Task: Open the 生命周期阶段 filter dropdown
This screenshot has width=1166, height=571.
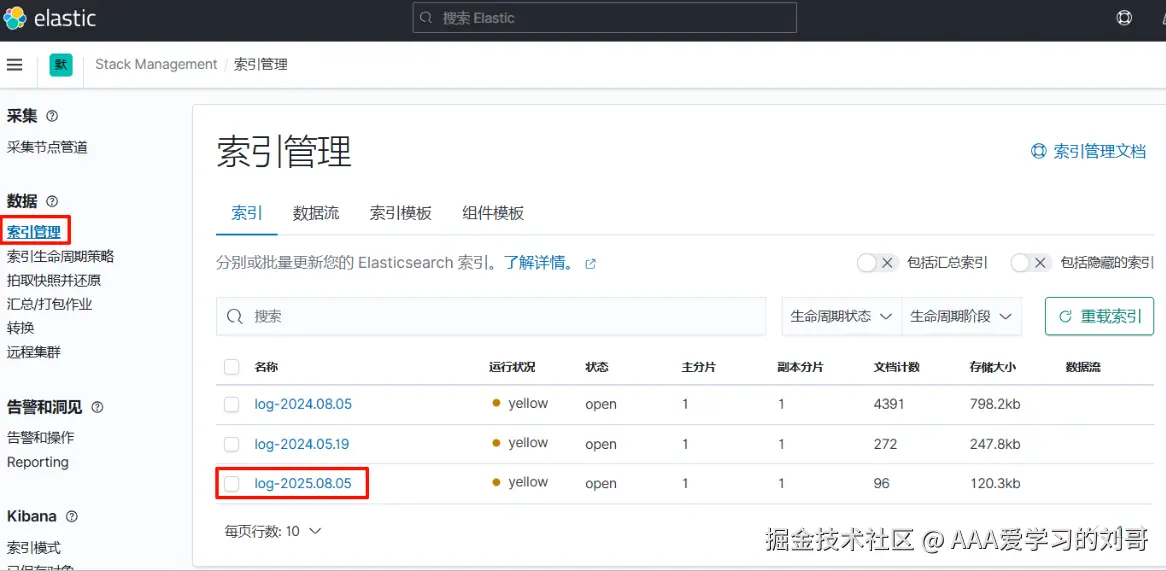Action: point(962,316)
